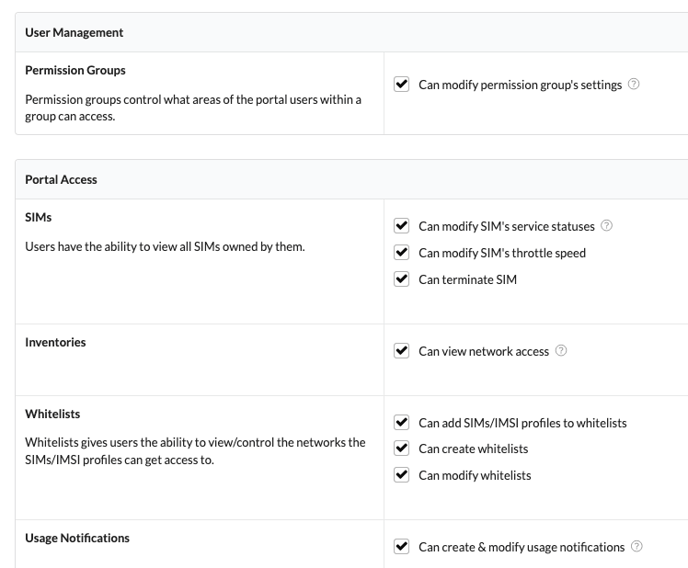
Task: Click help icon next to usage notifications
Action: (637, 547)
